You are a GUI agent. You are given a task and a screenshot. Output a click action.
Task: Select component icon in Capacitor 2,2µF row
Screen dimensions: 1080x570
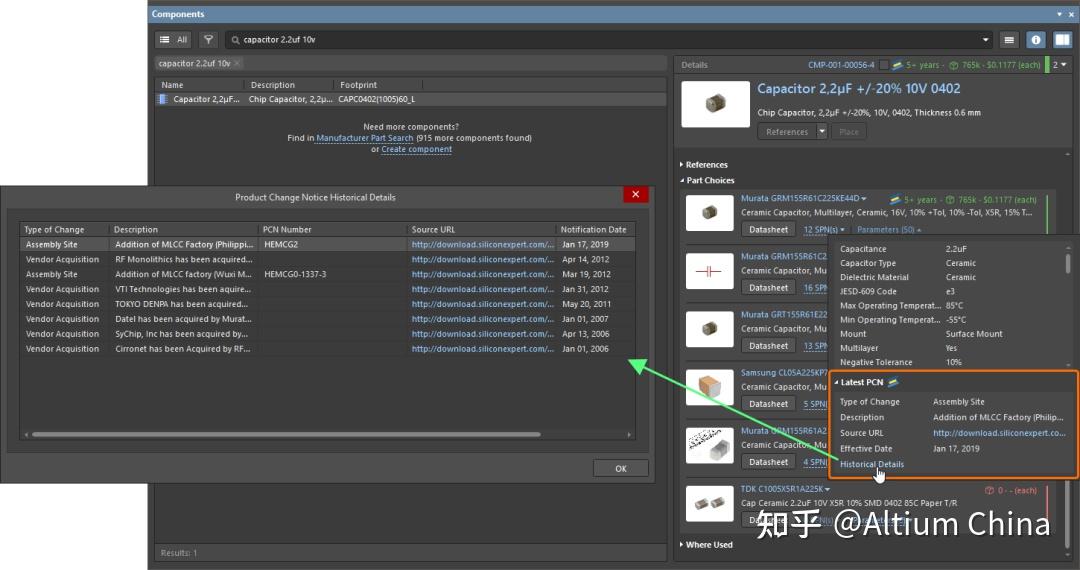163,99
